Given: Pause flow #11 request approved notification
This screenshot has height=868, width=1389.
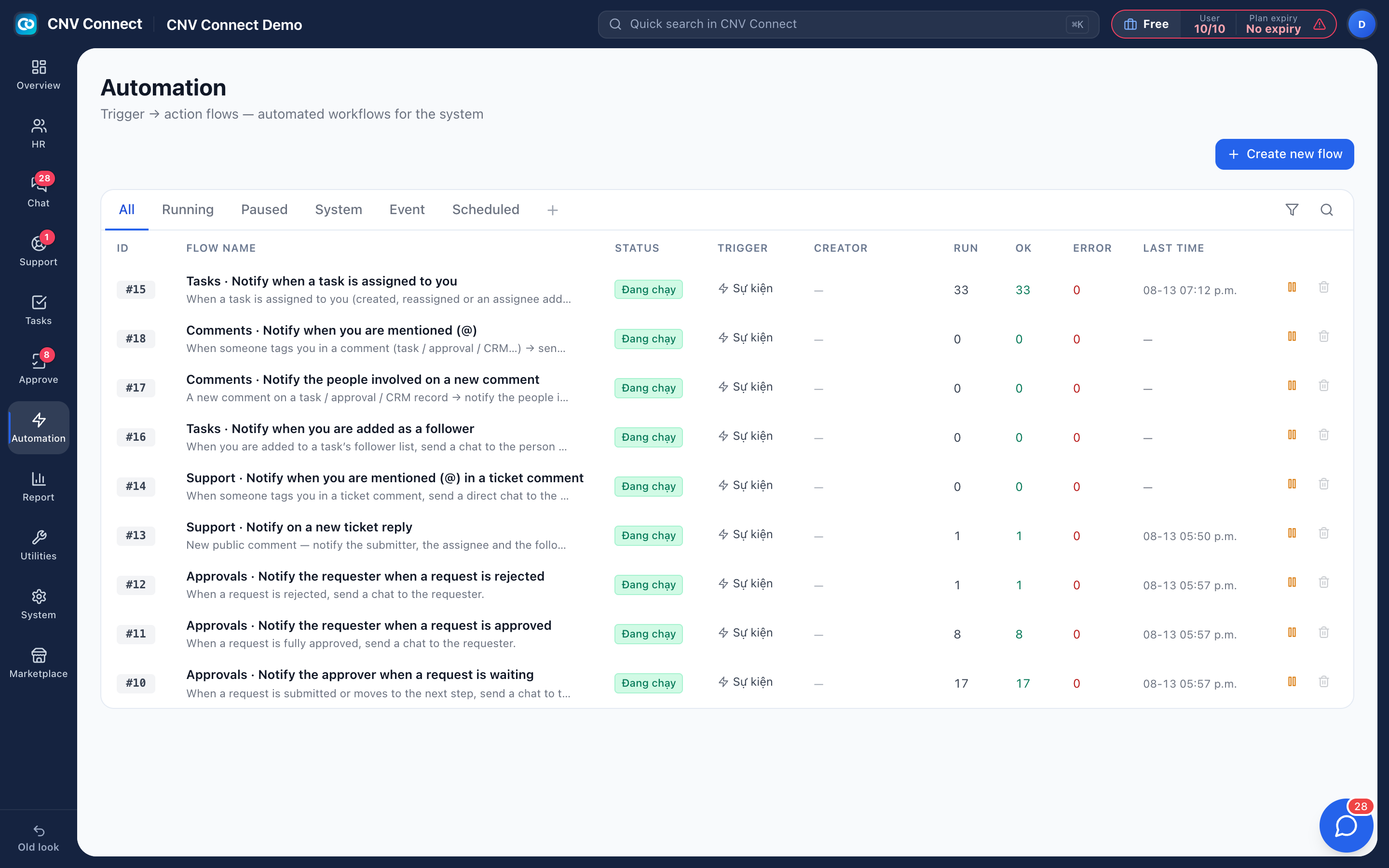Looking at the screenshot, I should (x=1292, y=632).
